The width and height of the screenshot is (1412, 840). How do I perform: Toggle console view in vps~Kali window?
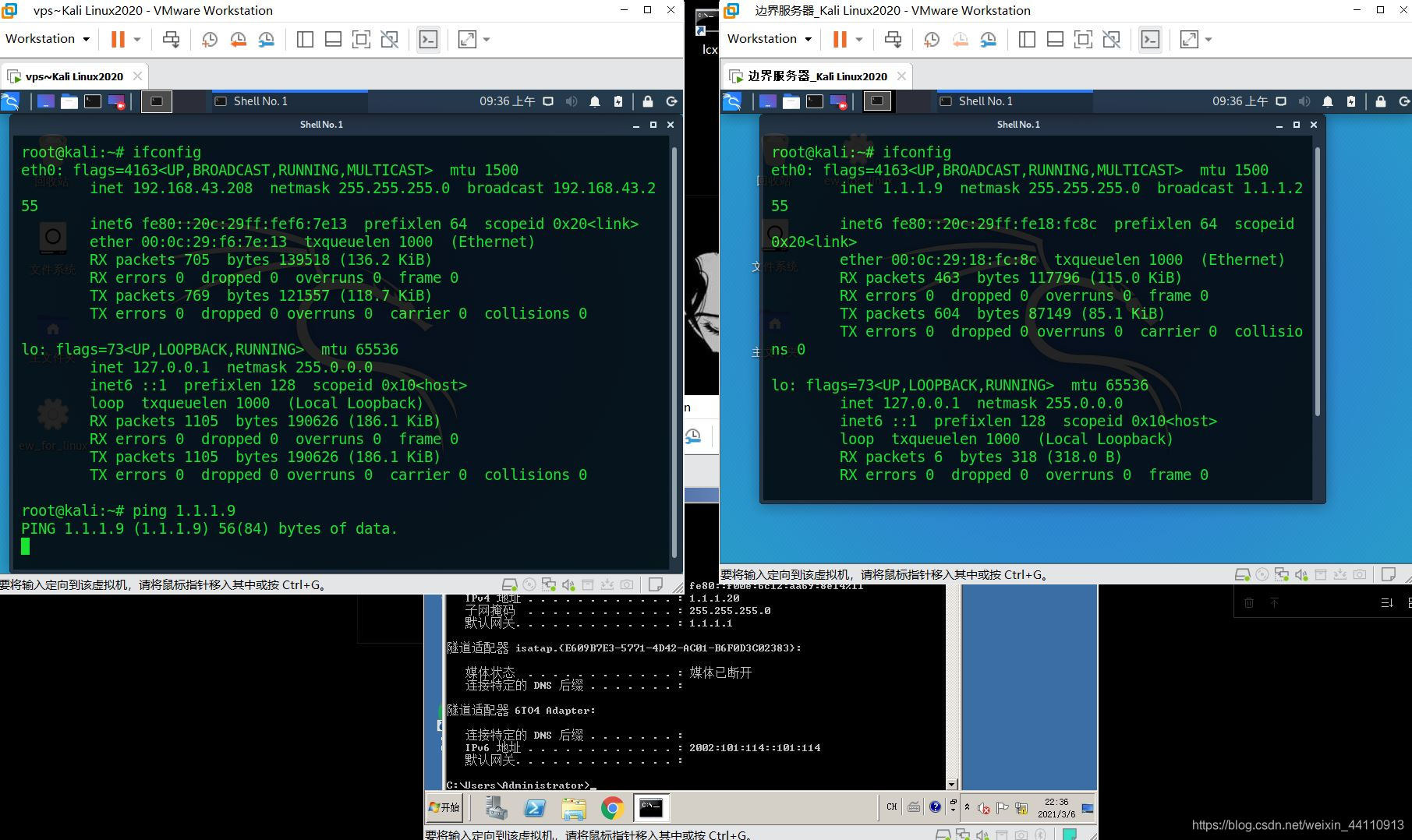pyautogui.click(x=428, y=39)
